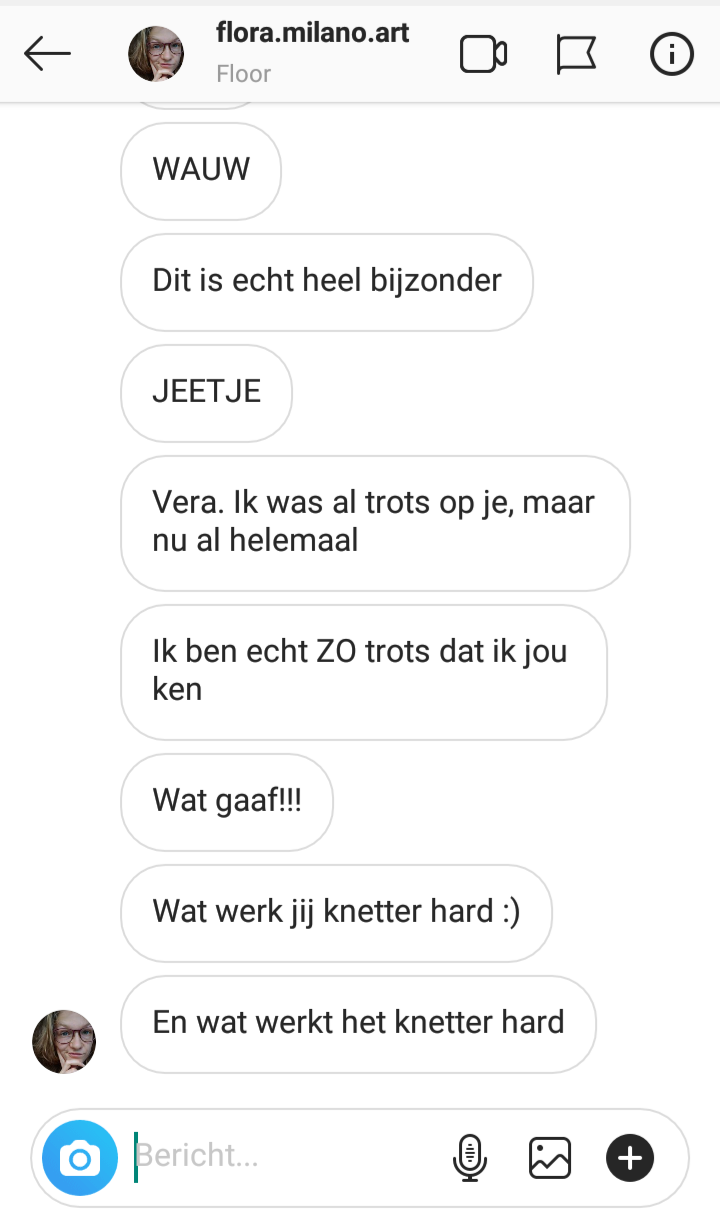The image size is (720, 1230).
Task: Tap the JEETJE message bubble
Action: 206,393
